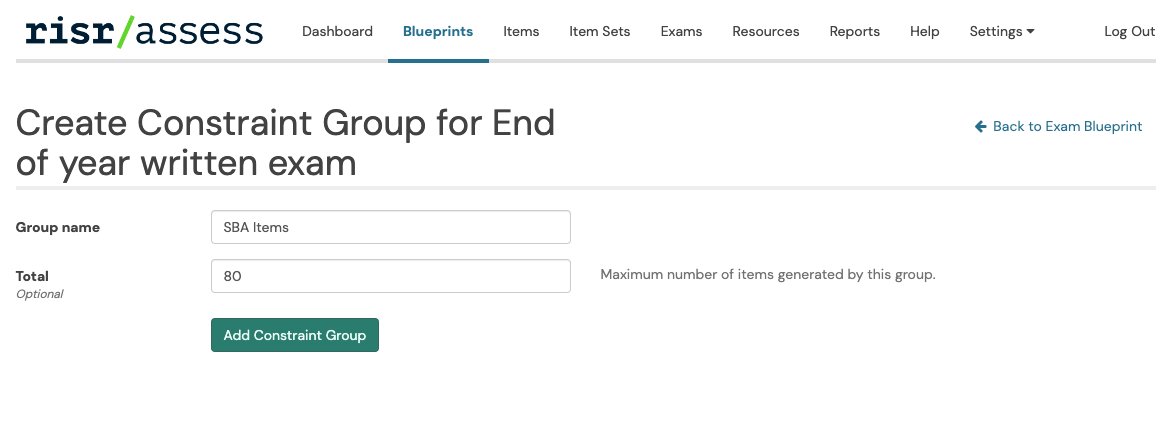The width and height of the screenshot is (1167, 430).
Task: Expand the Settings caret arrow
Action: (1030, 31)
